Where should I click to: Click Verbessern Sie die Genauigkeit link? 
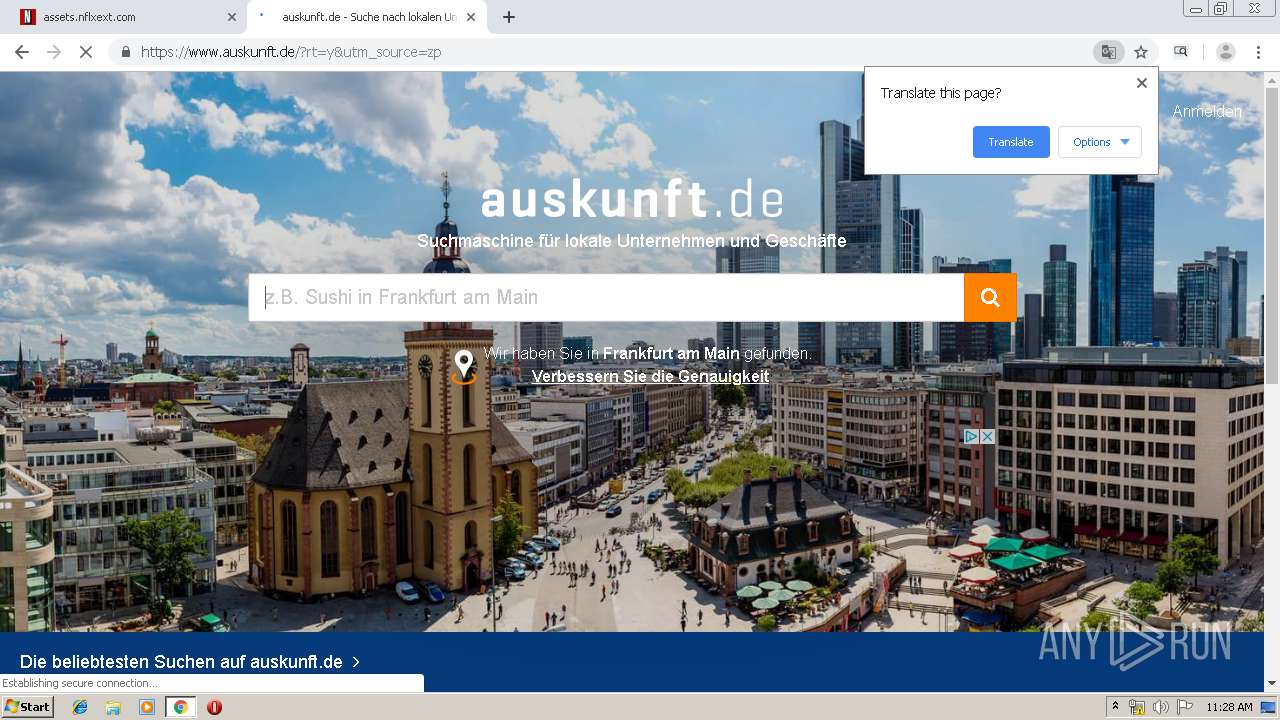click(x=650, y=377)
